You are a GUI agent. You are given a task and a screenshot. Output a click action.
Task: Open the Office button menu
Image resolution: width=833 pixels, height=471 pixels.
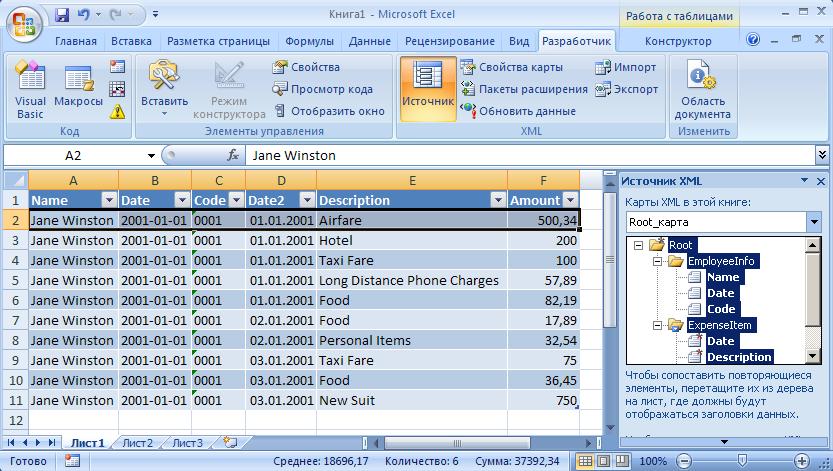point(24,24)
